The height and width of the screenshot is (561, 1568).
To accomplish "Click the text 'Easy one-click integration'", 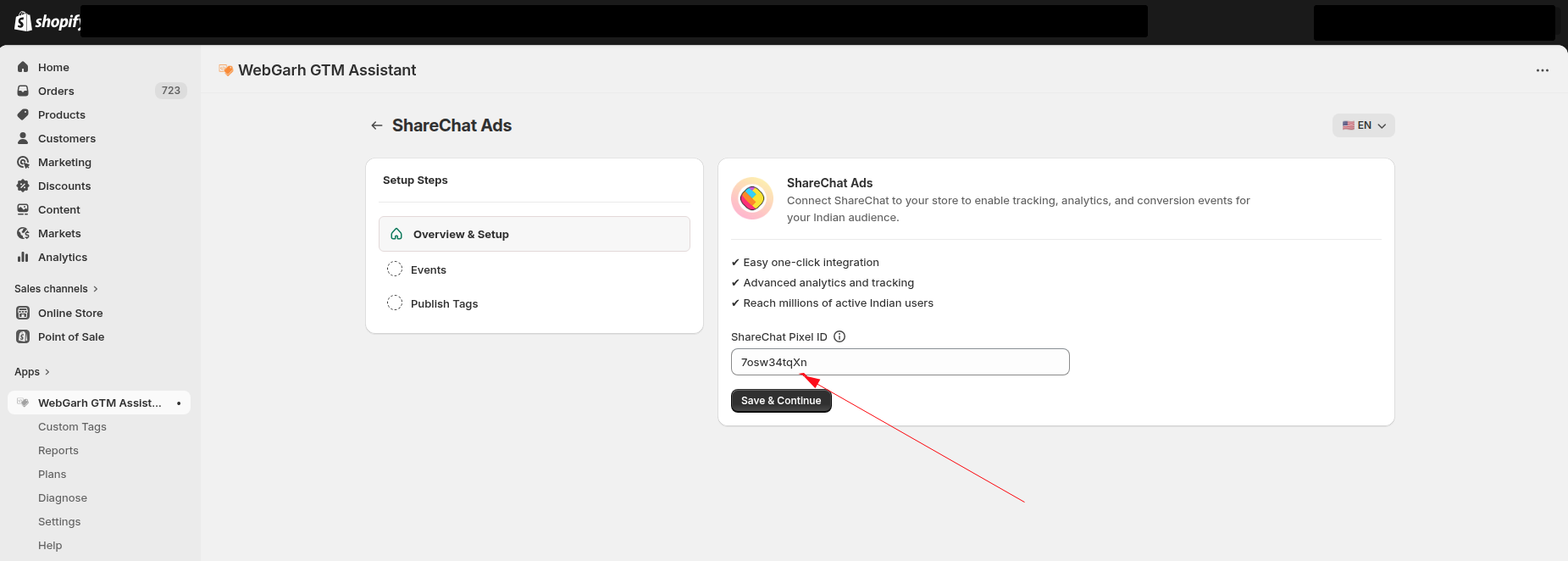I will [x=811, y=263].
